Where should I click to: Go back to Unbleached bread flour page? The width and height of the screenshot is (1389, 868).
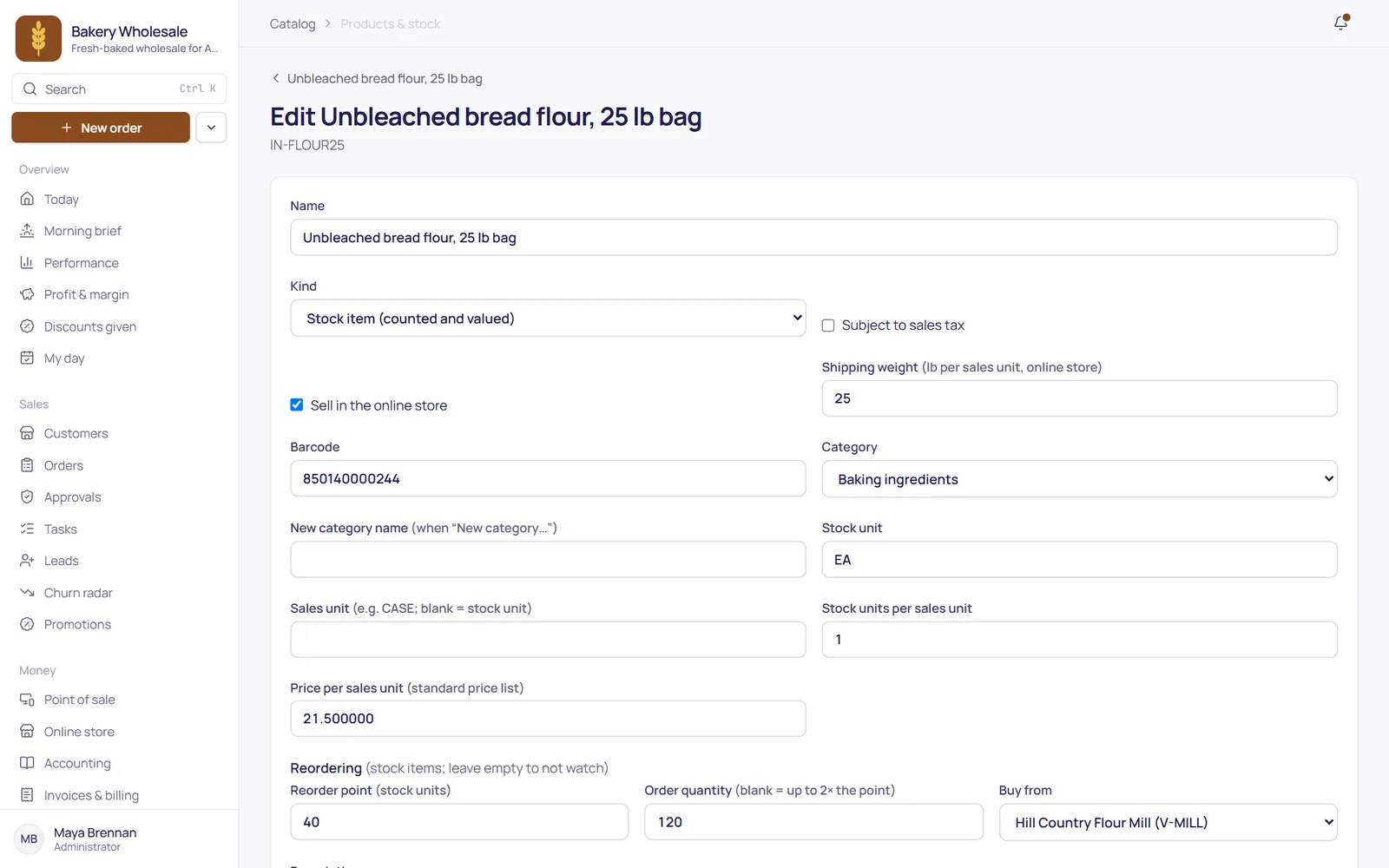[x=378, y=78]
